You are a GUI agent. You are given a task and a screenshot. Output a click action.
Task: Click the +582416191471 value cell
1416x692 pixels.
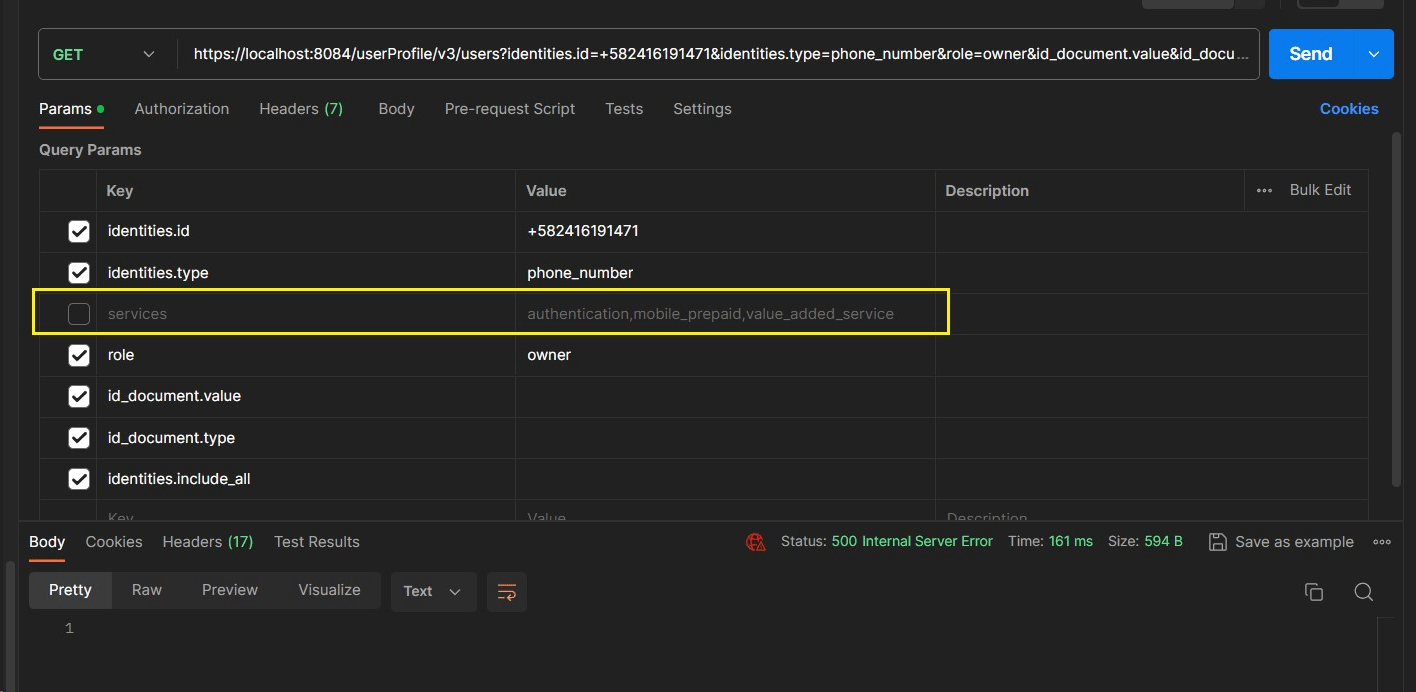[x=725, y=231]
